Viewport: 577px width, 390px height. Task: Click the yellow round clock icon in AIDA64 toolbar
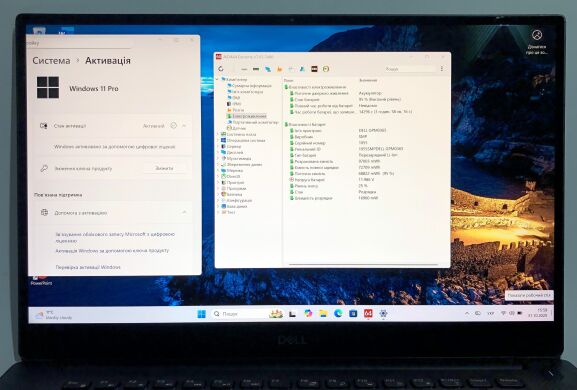pyautogui.click(x=326, y=69)
